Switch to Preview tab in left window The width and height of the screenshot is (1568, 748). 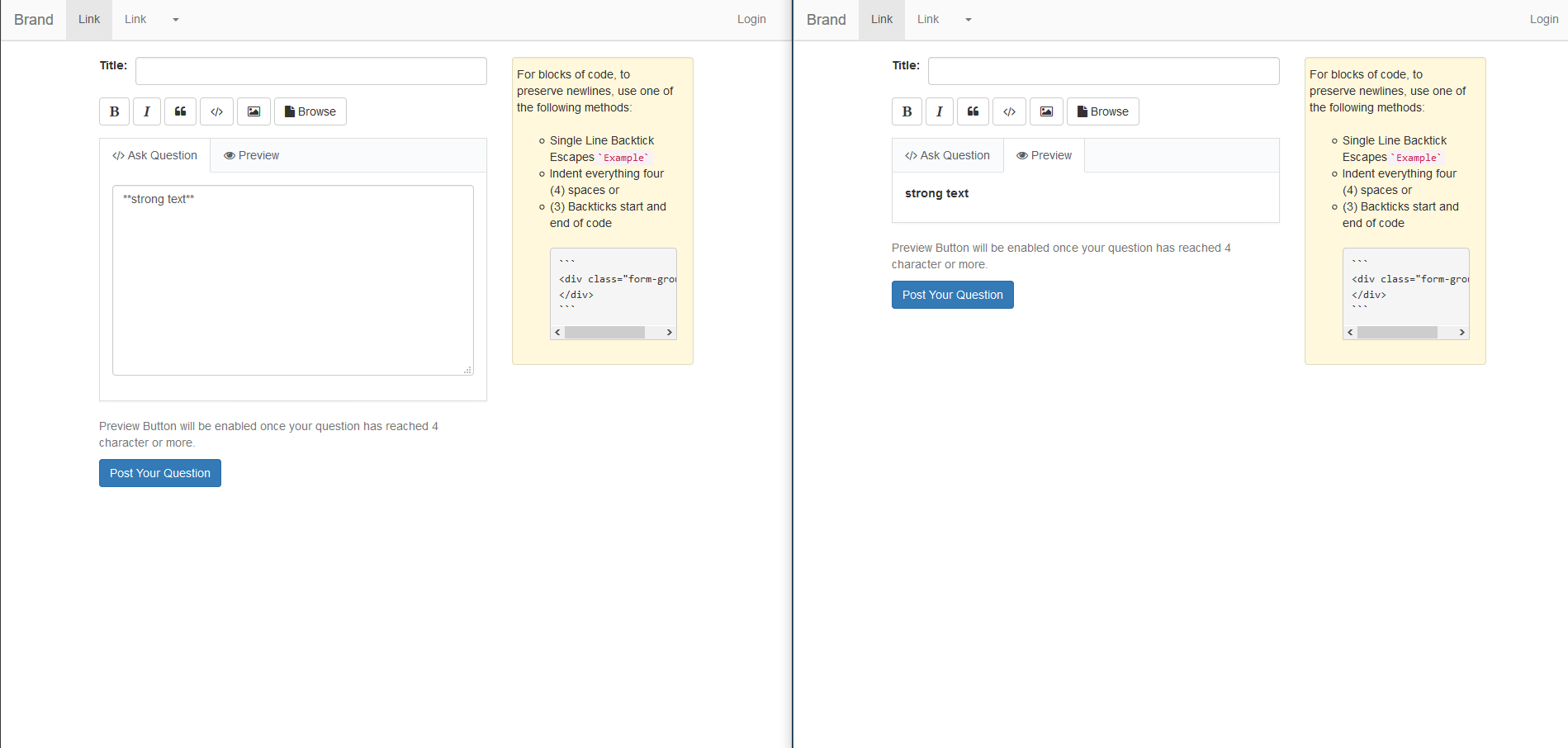pos(251,155)
